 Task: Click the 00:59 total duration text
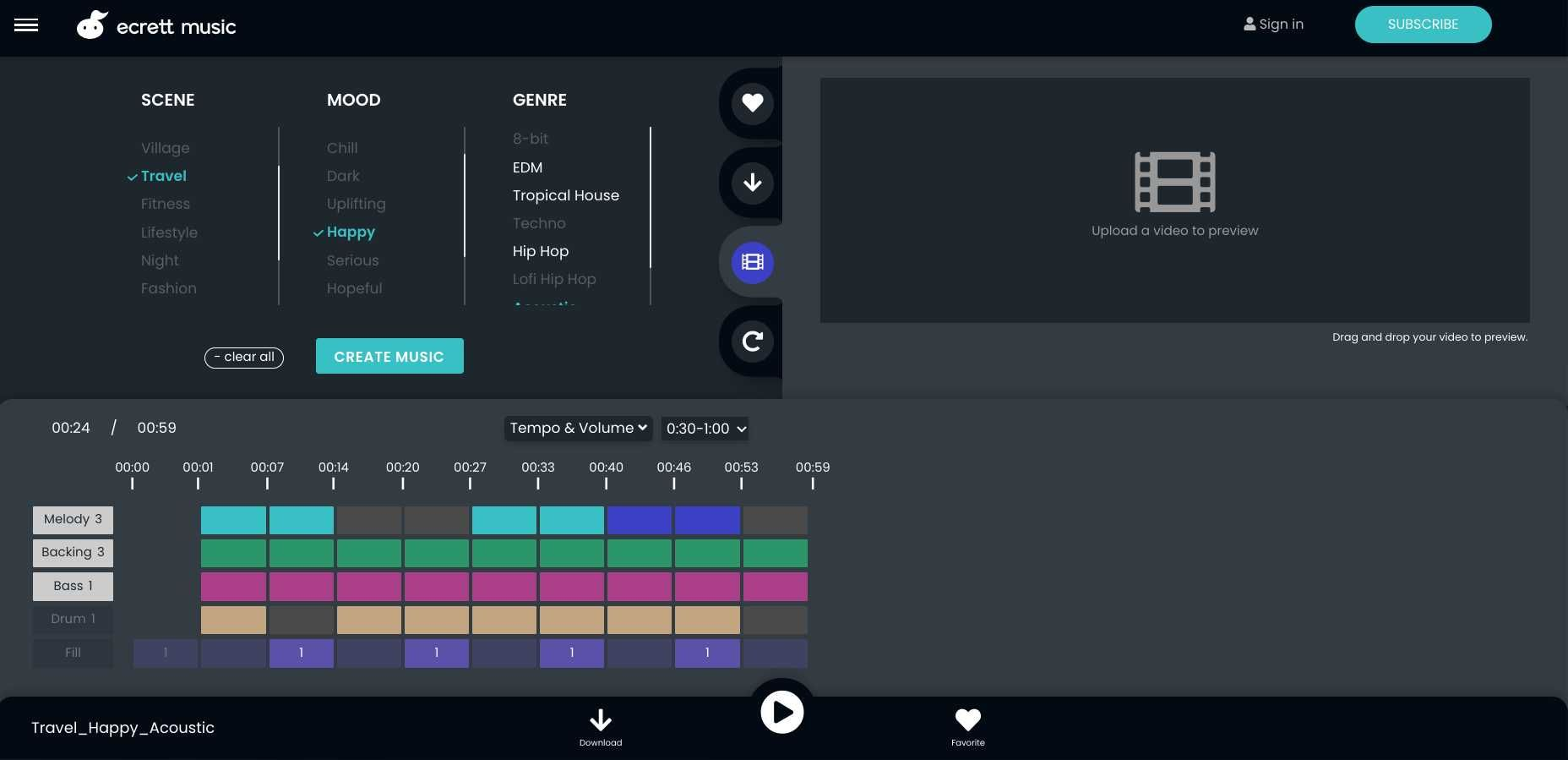coord(157,428)
